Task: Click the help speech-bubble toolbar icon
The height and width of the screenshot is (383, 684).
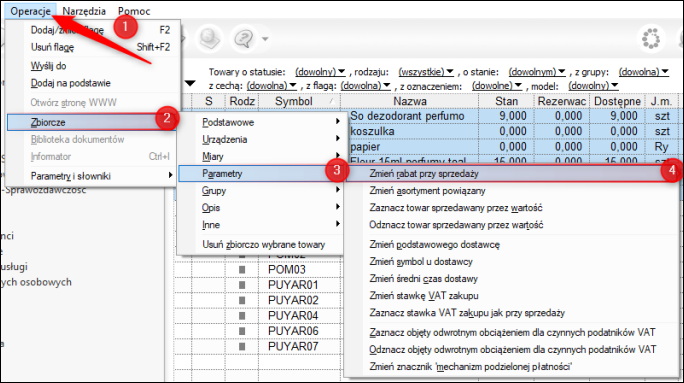Action: pos(243,39)
